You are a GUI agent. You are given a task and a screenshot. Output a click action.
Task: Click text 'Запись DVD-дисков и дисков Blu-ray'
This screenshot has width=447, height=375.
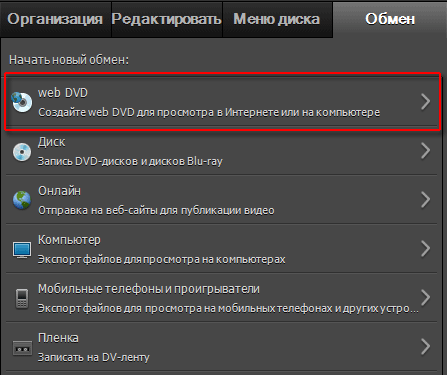(x=130, y=161)
